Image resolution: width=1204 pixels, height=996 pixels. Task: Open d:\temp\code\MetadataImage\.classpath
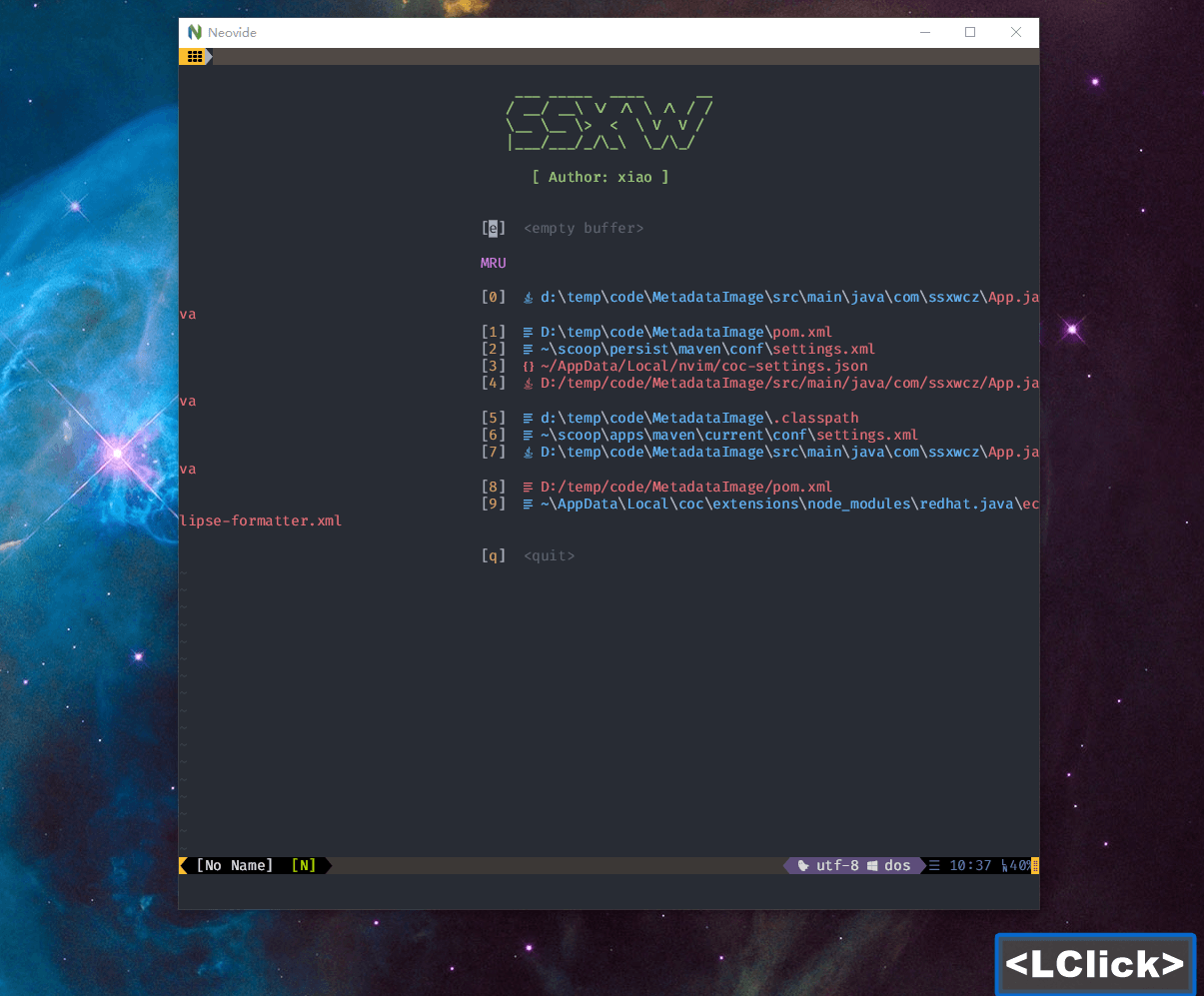pyautogui.click(x=699, y=418)
